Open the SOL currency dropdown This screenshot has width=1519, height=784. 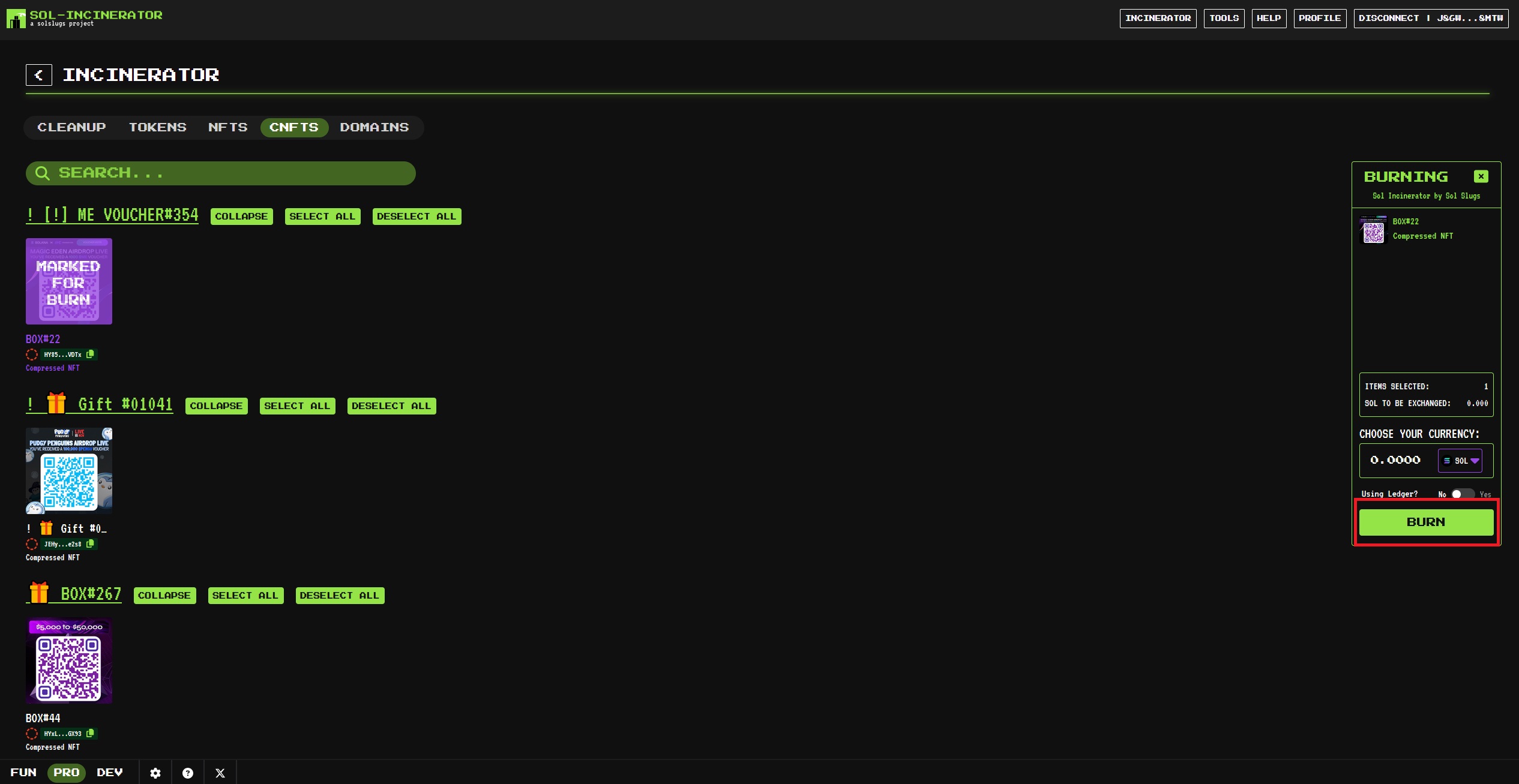[x=1460, y=461]
